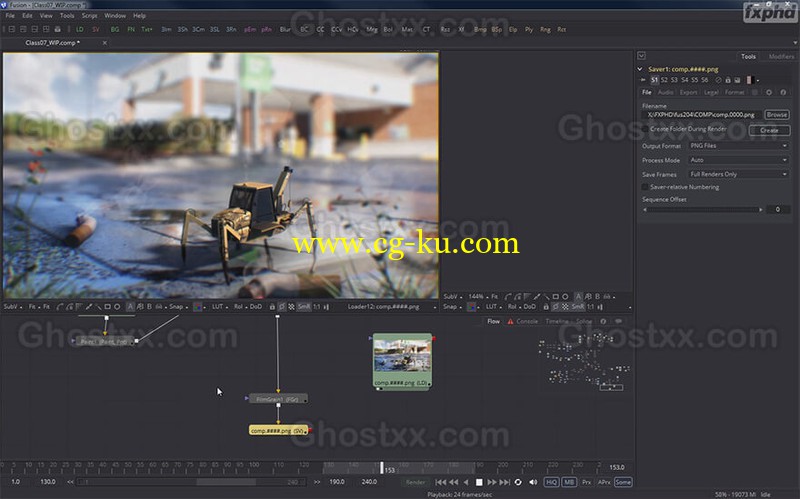This screenshot has width=800, height=499.
Task: Select the comp.####.png Saver node
Action: click(x=279, y=431)
